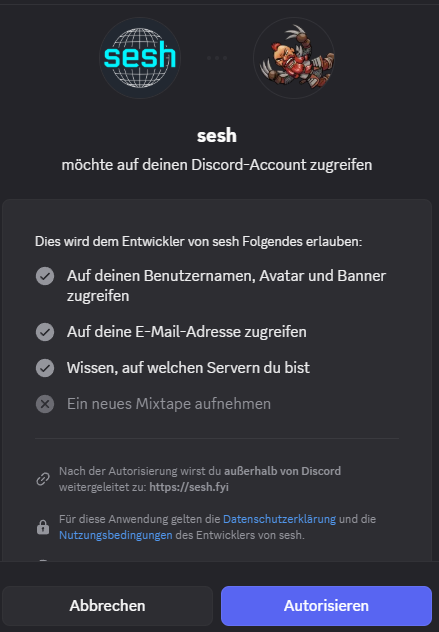Image resolution: width=439 pixels, height=632 pixels.
Task: Click the https://sesh.fyi redirect URL text
Action: [x=189, y=487]
